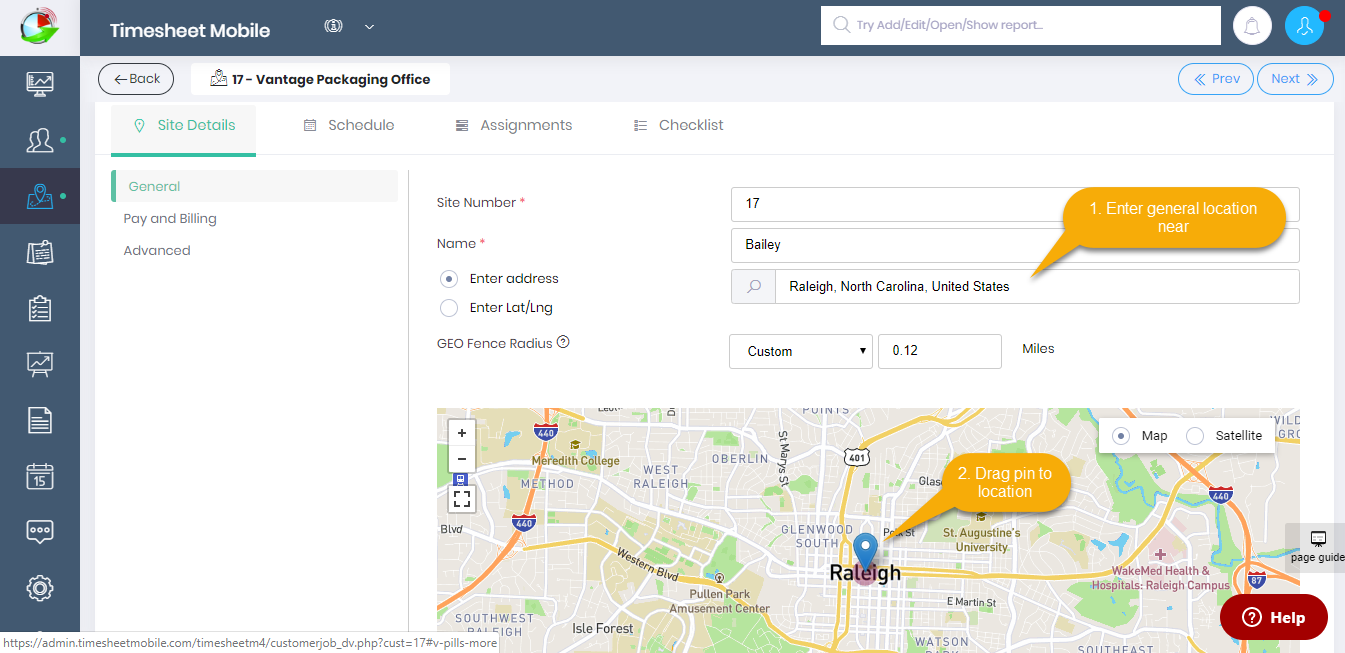The width and height of the screenshot is (1345, 653).
Task: Open the employees icon in sidebar
Action: [x=40, y=140]
